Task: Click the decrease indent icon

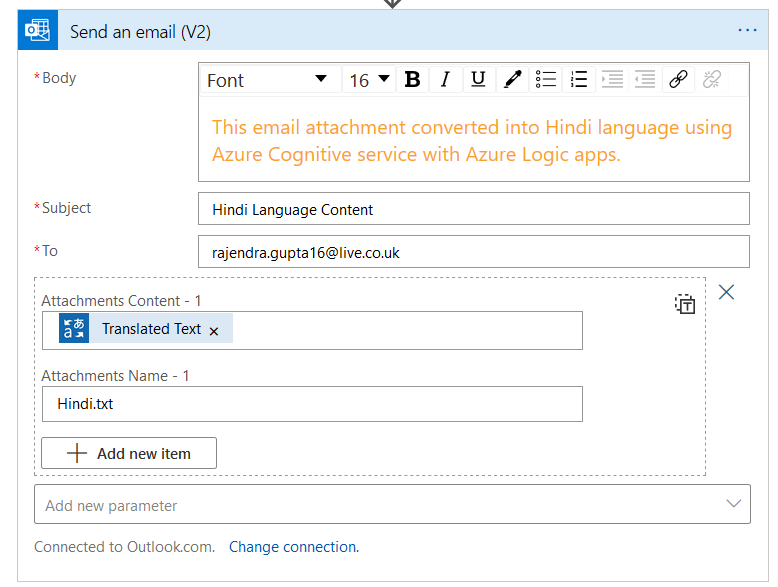Action: 645,80
